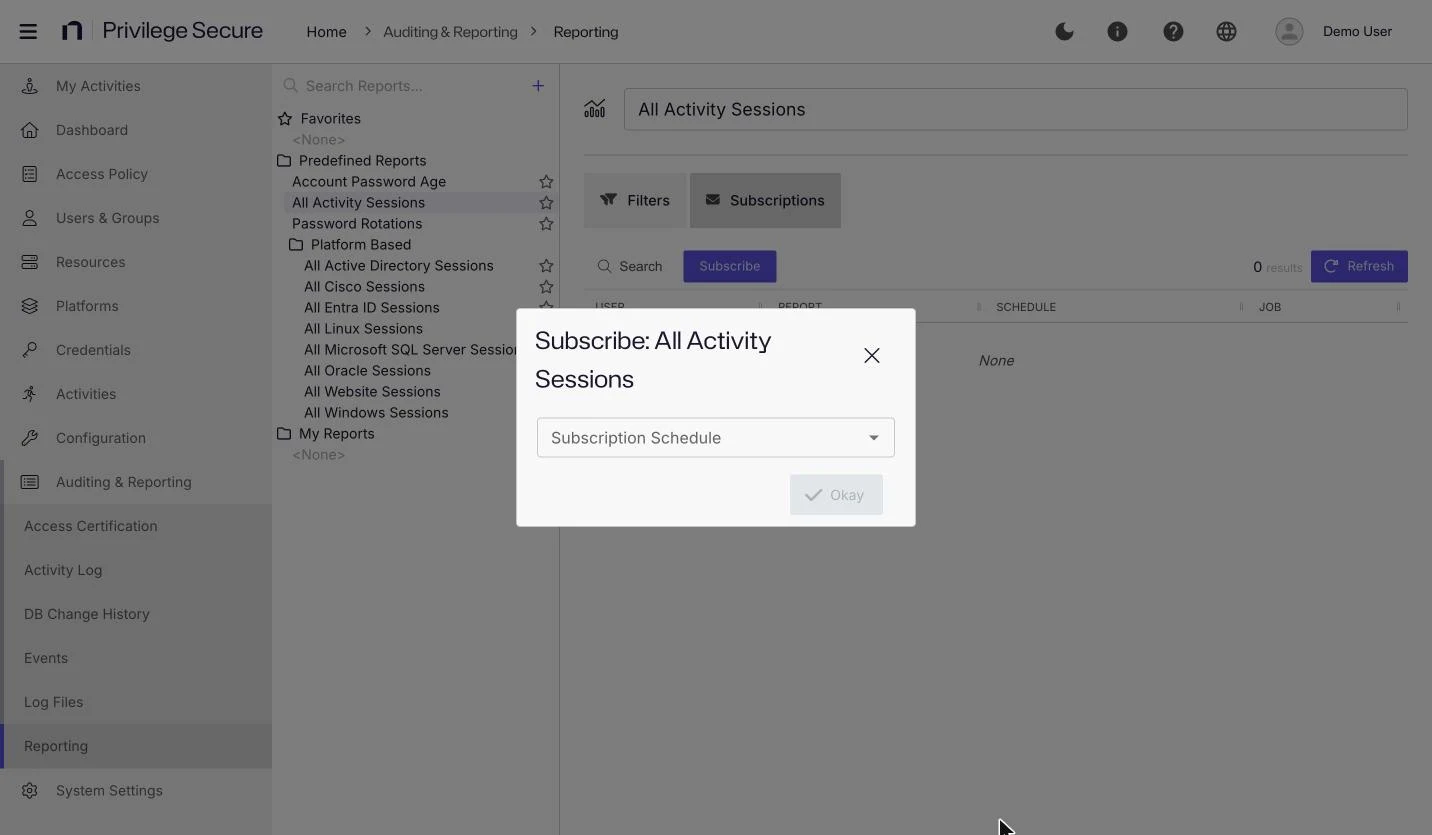
Task: Switch to the Subscriptions tab
Action: coord(765,200)
